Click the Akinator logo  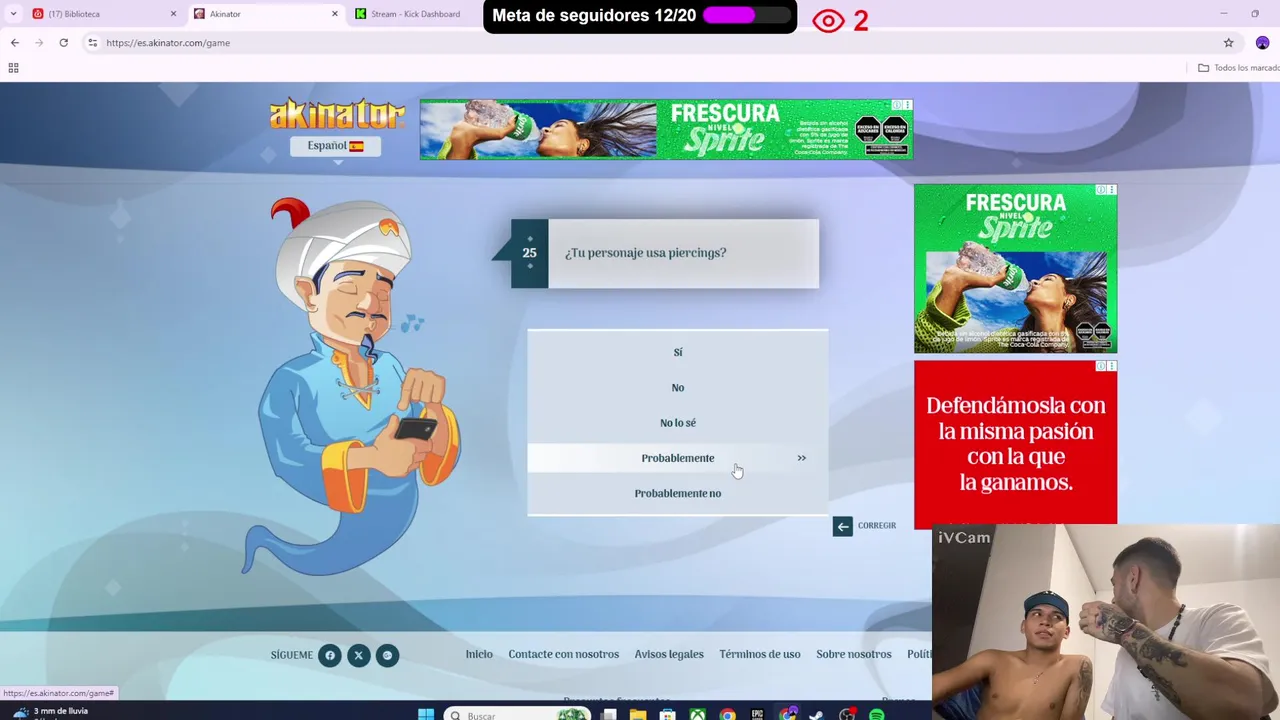tap(337, 114)
